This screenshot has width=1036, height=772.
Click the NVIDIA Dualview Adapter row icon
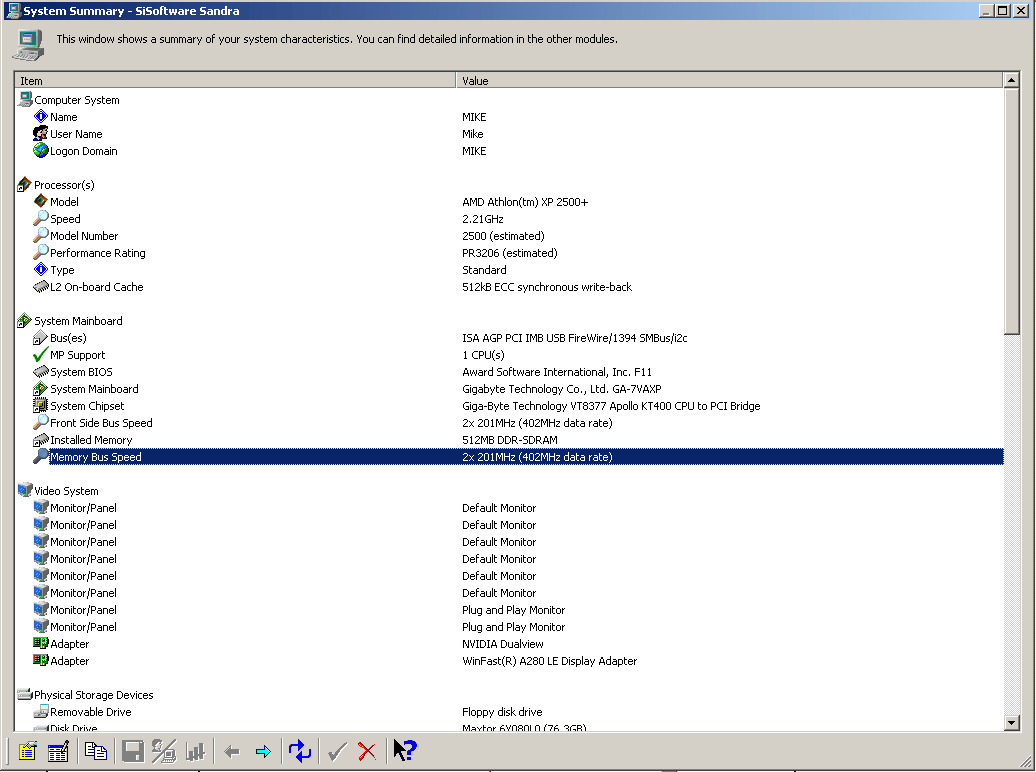(40, 643)
